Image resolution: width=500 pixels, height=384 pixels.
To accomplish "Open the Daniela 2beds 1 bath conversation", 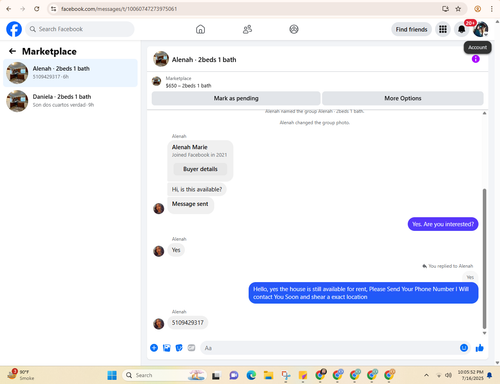I will tap(70, 101).
